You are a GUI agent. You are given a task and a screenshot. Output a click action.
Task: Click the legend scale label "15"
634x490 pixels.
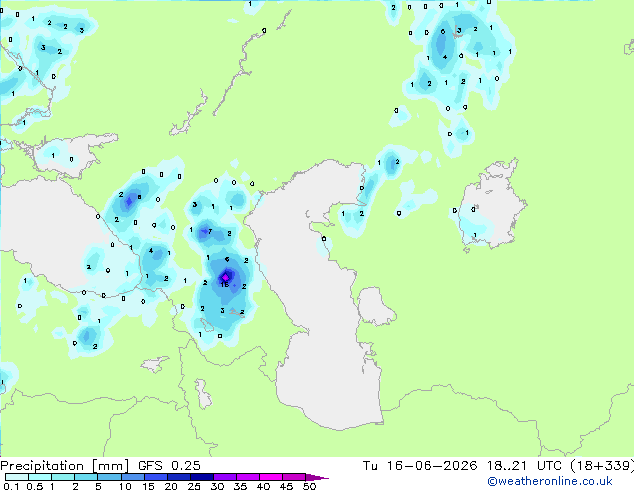(x=148, y=486)
